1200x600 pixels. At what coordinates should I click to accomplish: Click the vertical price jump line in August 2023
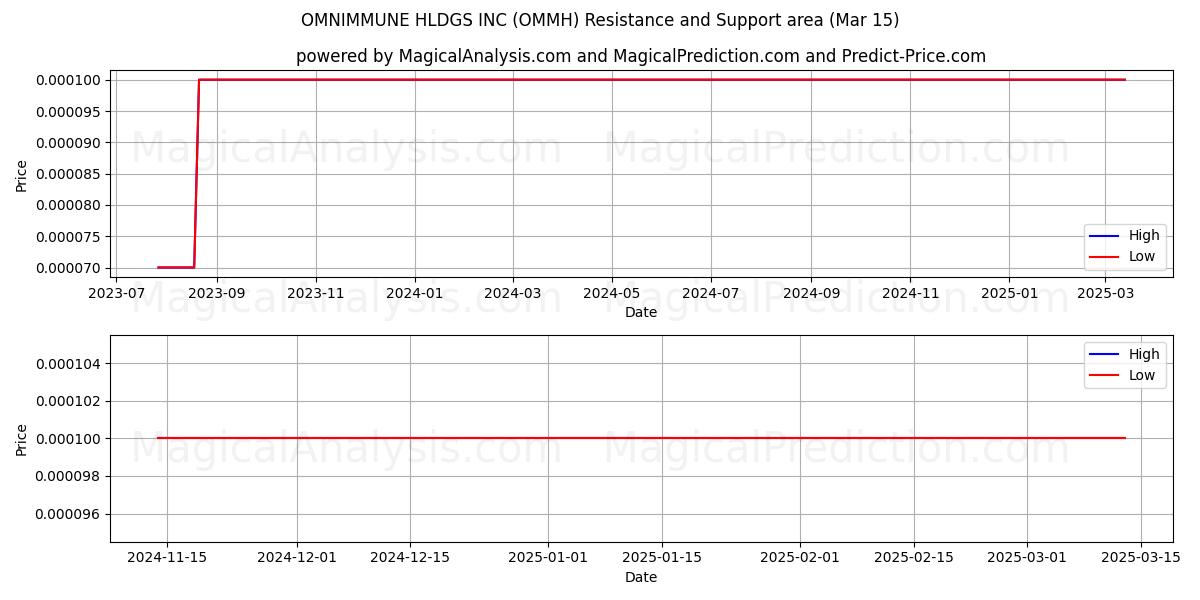(x=197, y=174)
